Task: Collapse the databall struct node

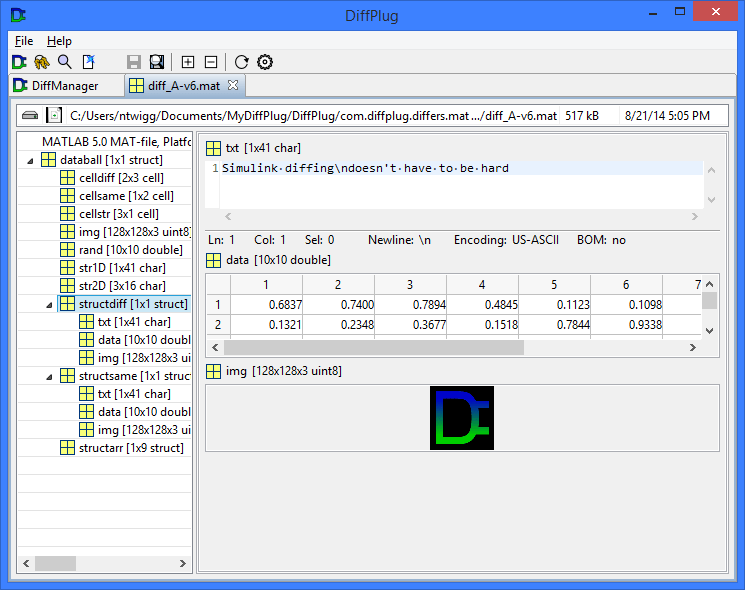Action: pyautogui.click(x=30, y=161)
